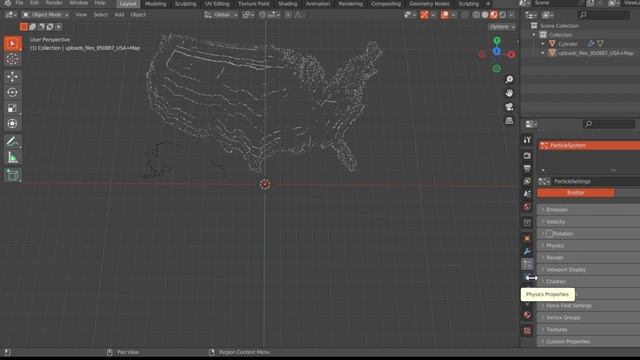Open the Particle properties tab
Screen dimensions: 640x360
pos(527,264)
